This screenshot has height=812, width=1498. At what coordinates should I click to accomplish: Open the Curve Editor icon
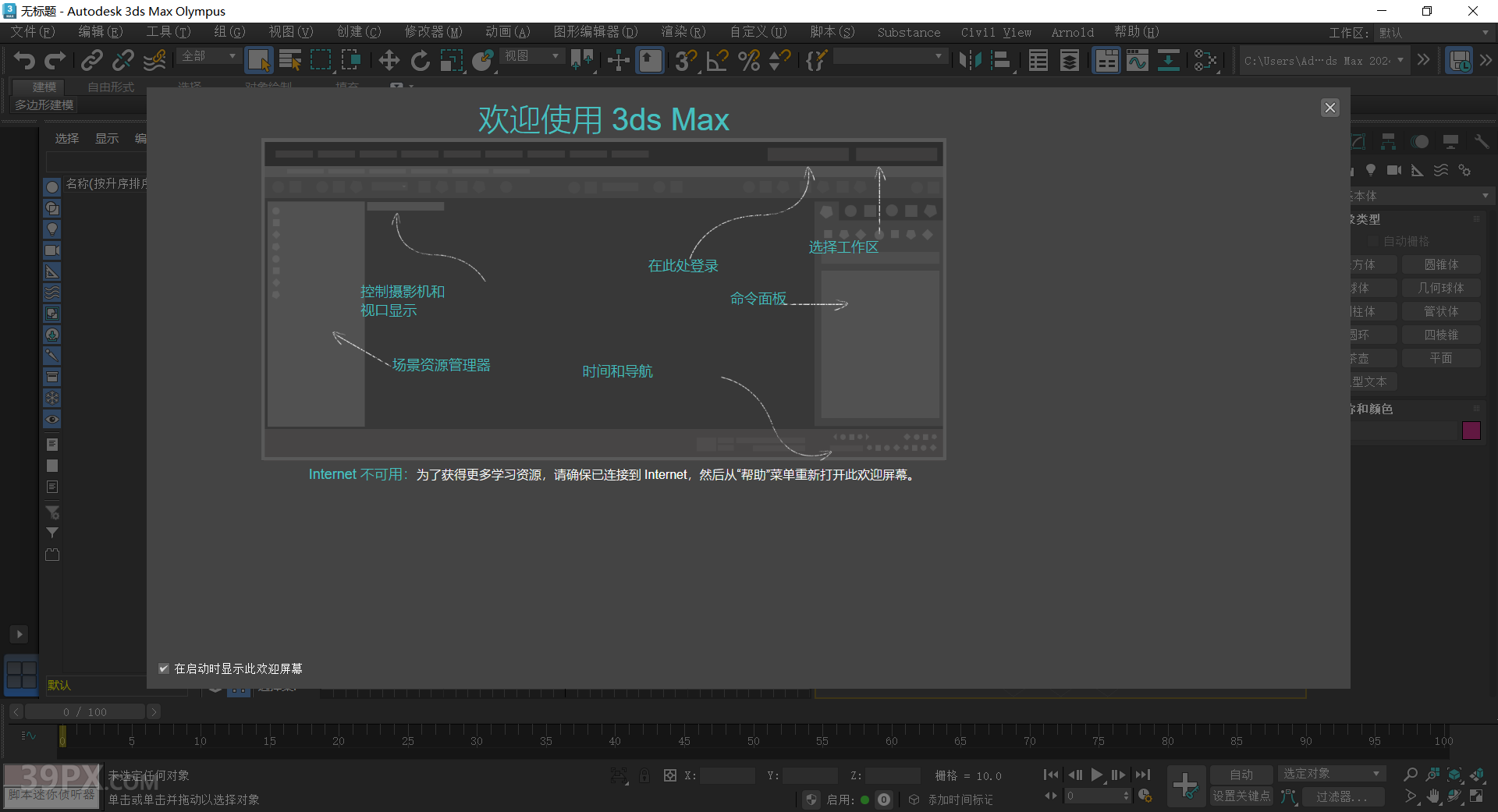click(1137, 60)
